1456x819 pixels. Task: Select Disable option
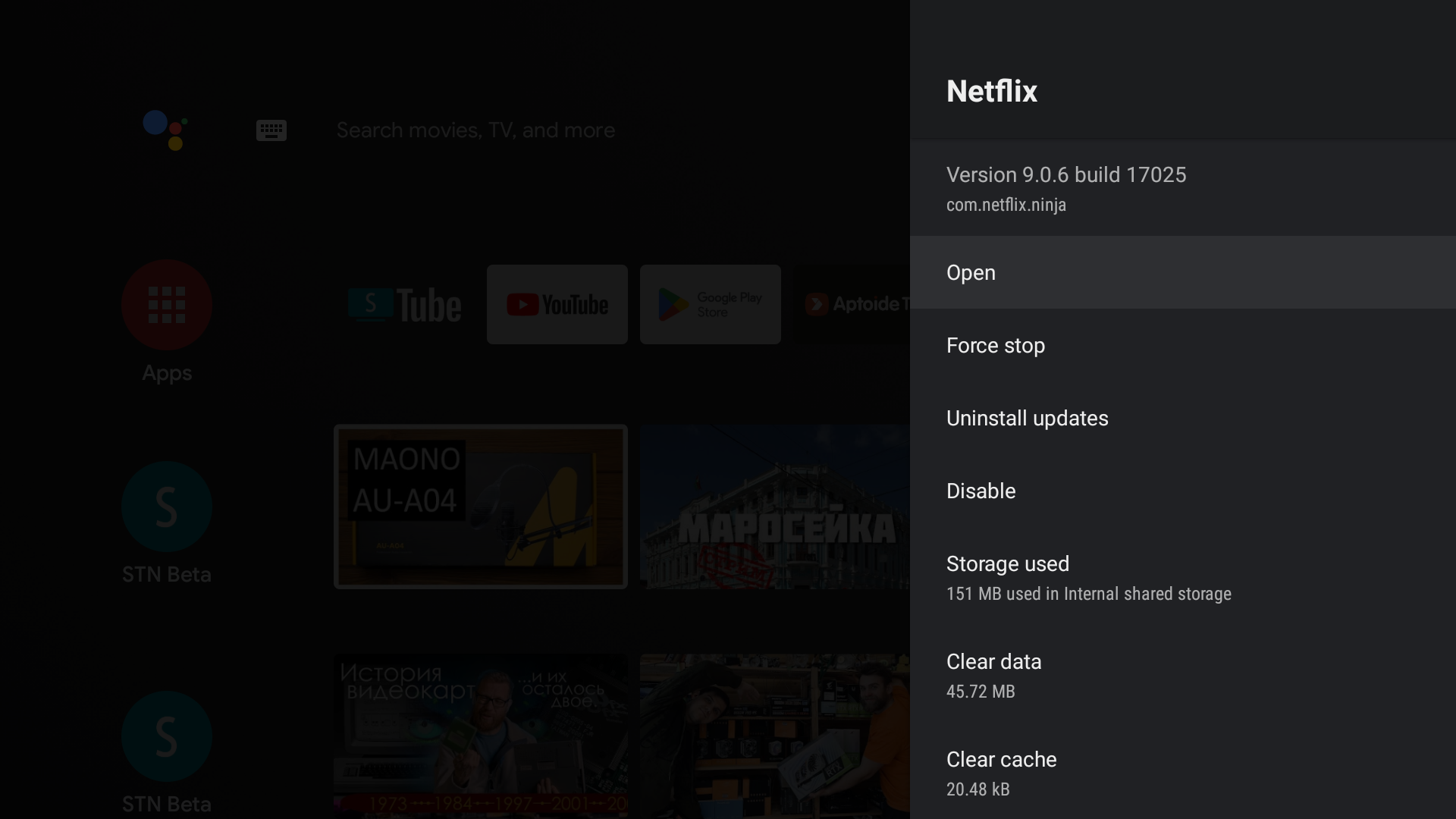click(x=1183, y=491)
